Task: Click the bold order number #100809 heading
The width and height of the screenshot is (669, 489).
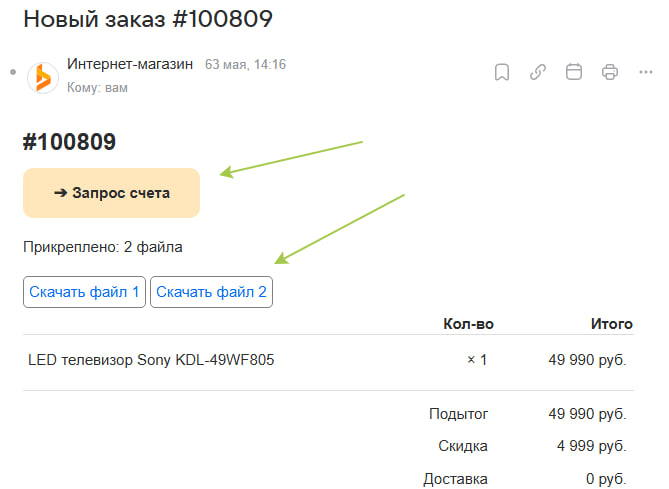Action: [x=69, y=142]
